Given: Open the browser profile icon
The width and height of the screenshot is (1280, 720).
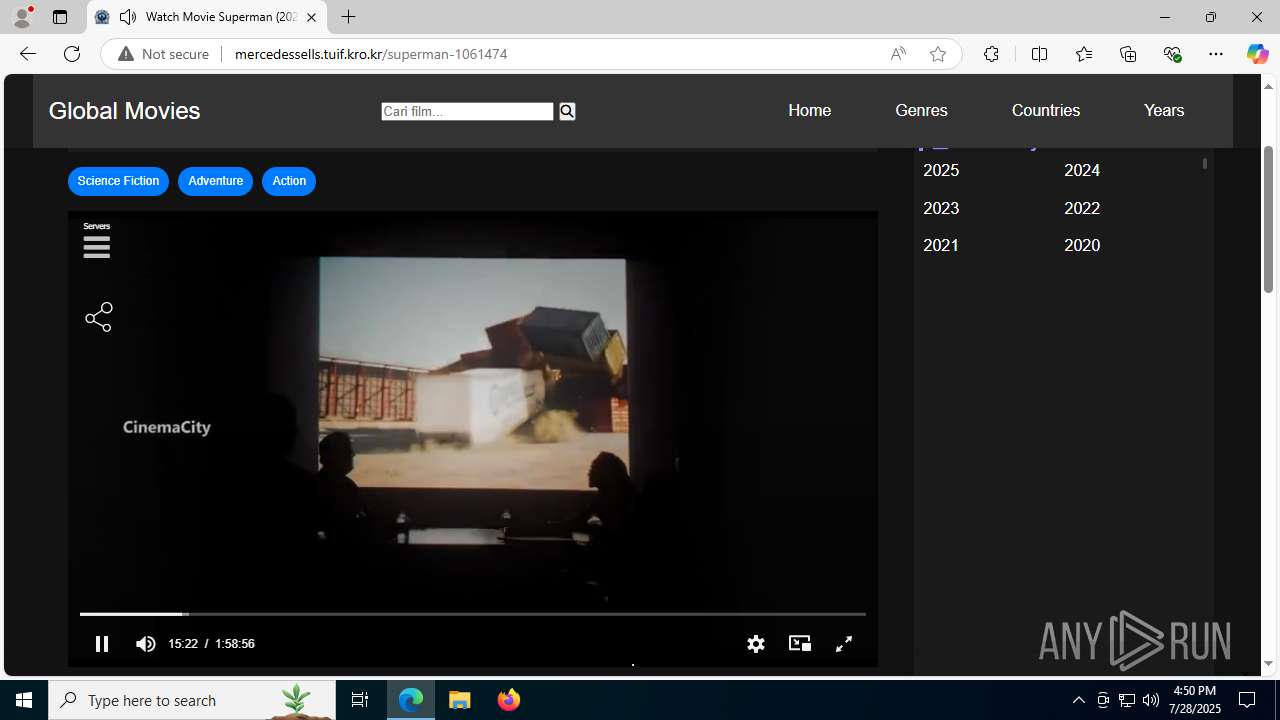Looking at the screenshot, I should pyautogui.click(x=22, y=17).
